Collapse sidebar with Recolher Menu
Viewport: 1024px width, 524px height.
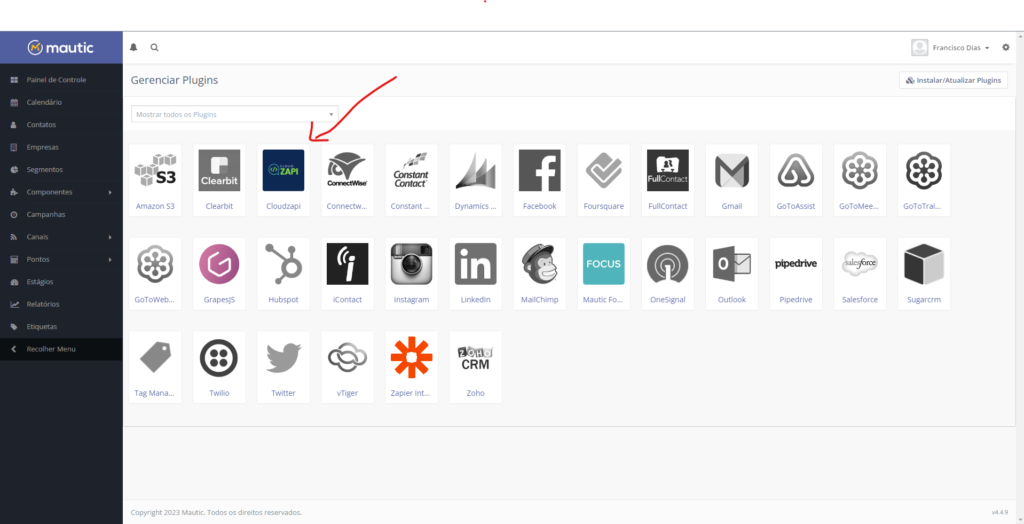pyautogui.click(x=61, y=349)
